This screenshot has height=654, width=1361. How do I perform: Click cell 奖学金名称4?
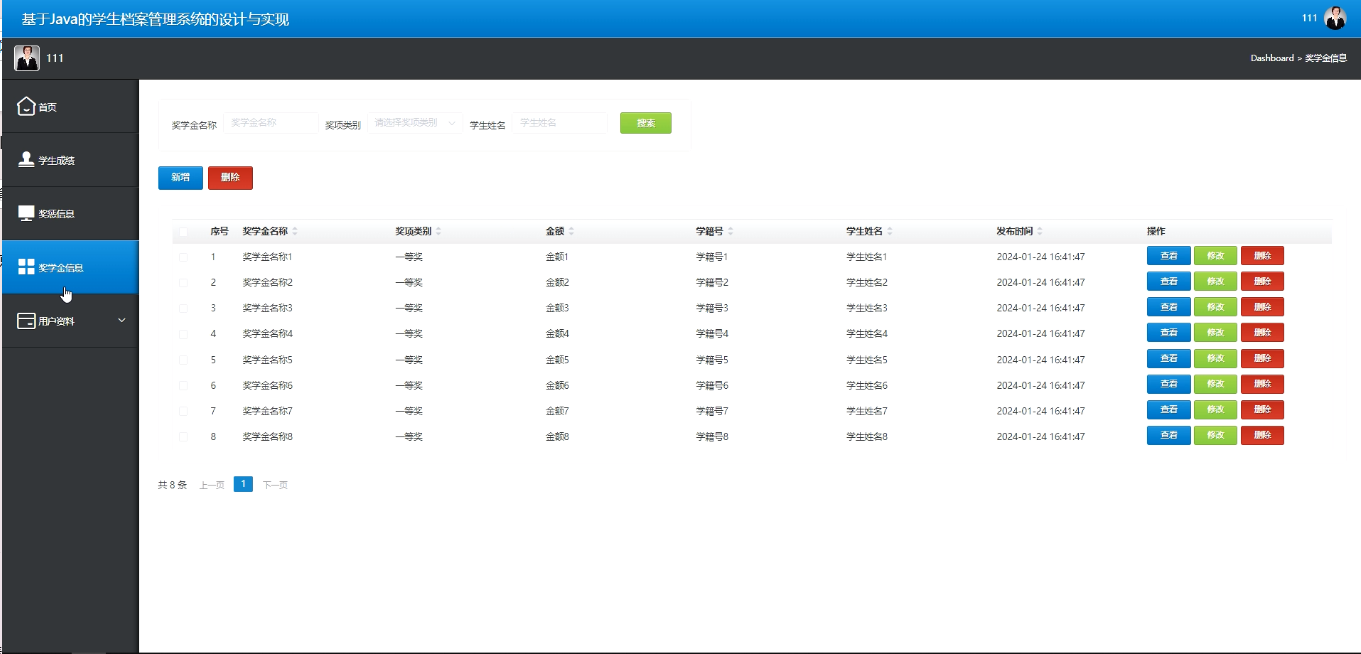[x=267, y=334]
